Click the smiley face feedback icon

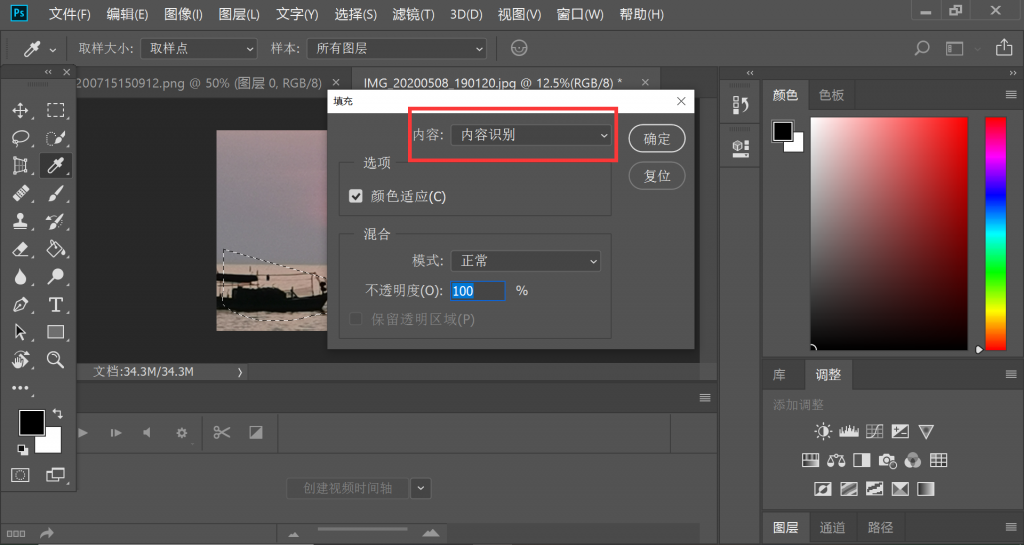pyautogui.click(x=519, y=48)
